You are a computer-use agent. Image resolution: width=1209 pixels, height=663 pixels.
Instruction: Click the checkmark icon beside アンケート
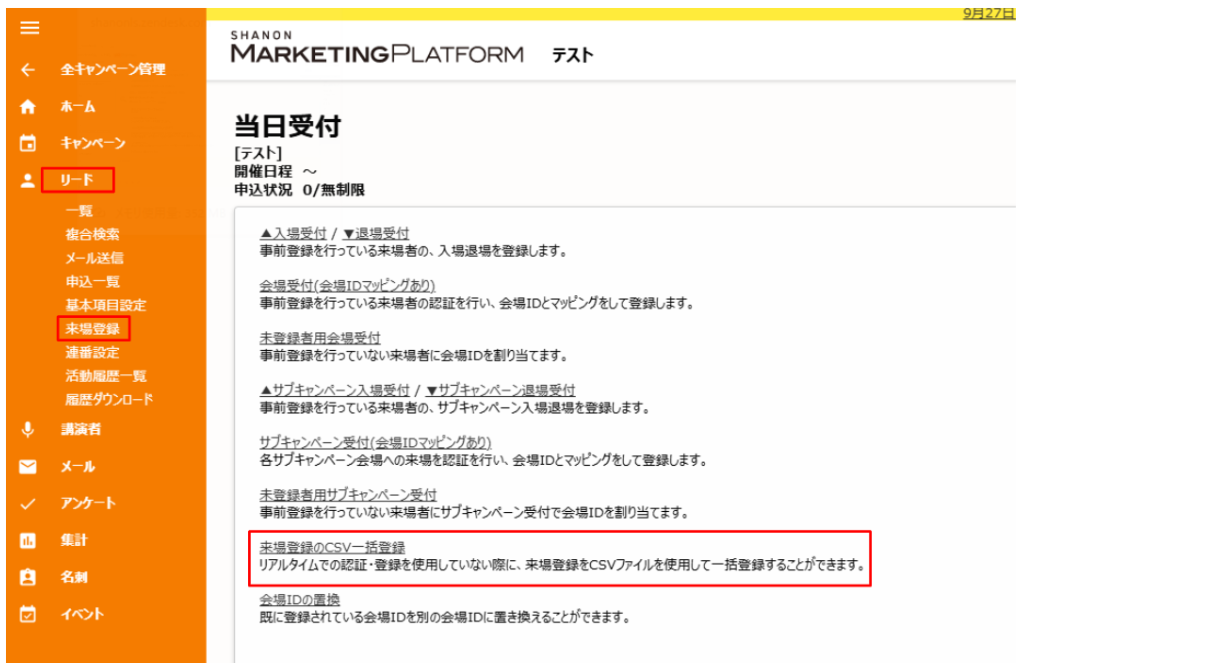coord(28,504)
